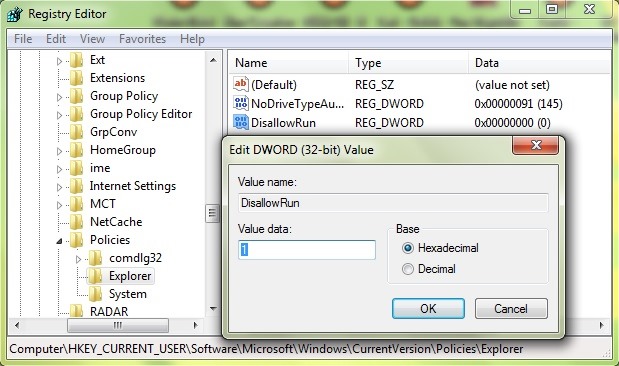Open the File menu
619x366 pixels.
click(23, 39)
